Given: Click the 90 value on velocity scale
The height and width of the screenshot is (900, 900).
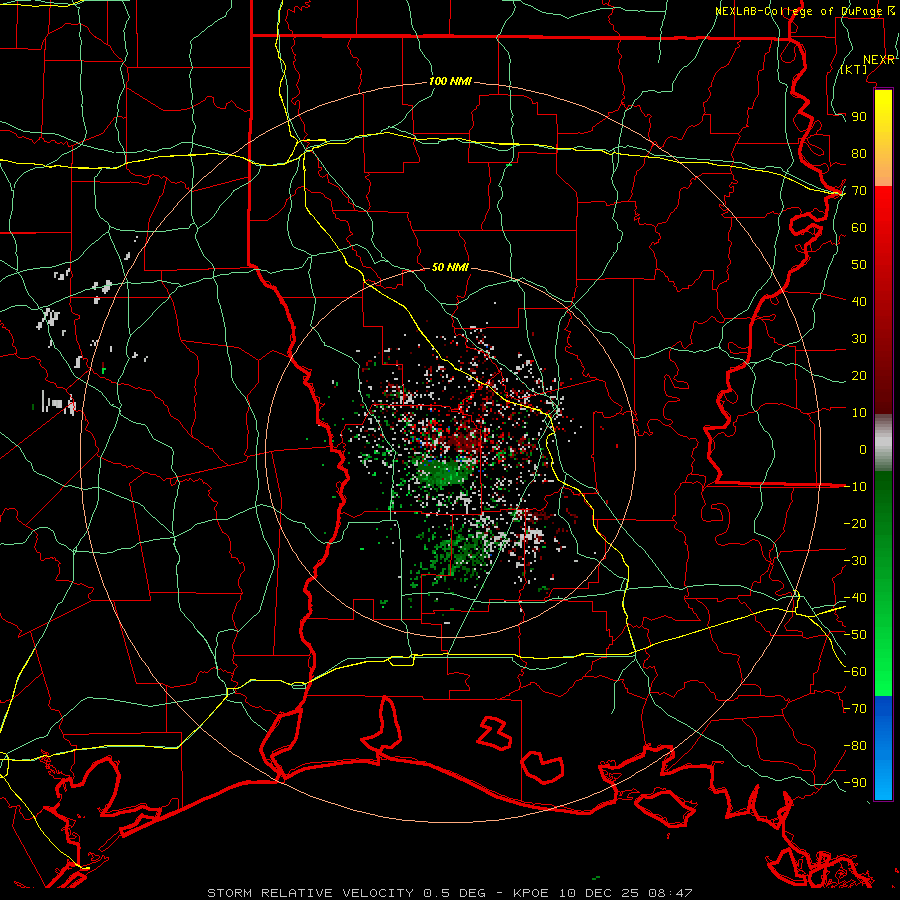Looking at the screenshot, I should pos(859,117).
